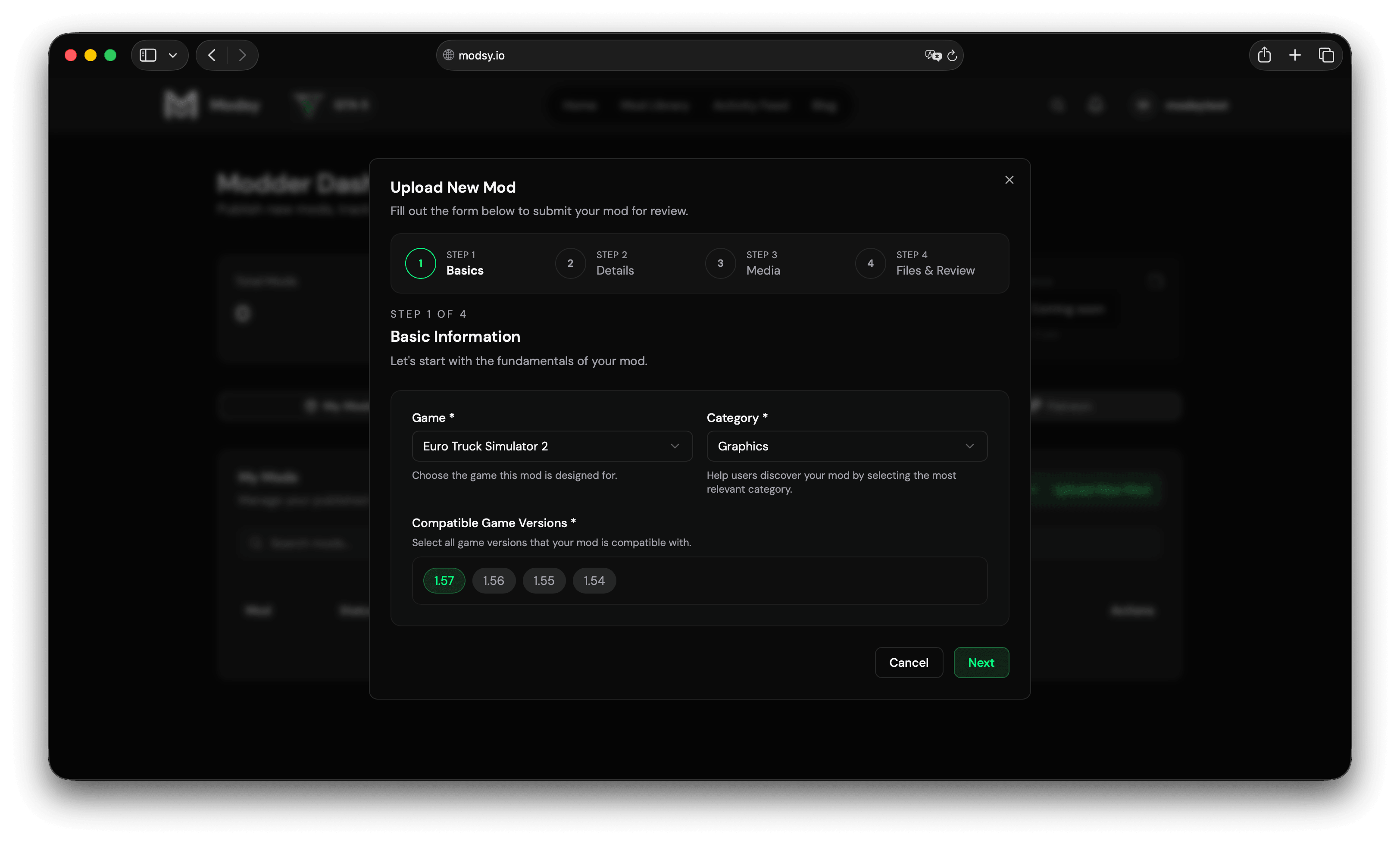
Task: Close the Upload New Mod dialog
Action: tap(1009, 180)
